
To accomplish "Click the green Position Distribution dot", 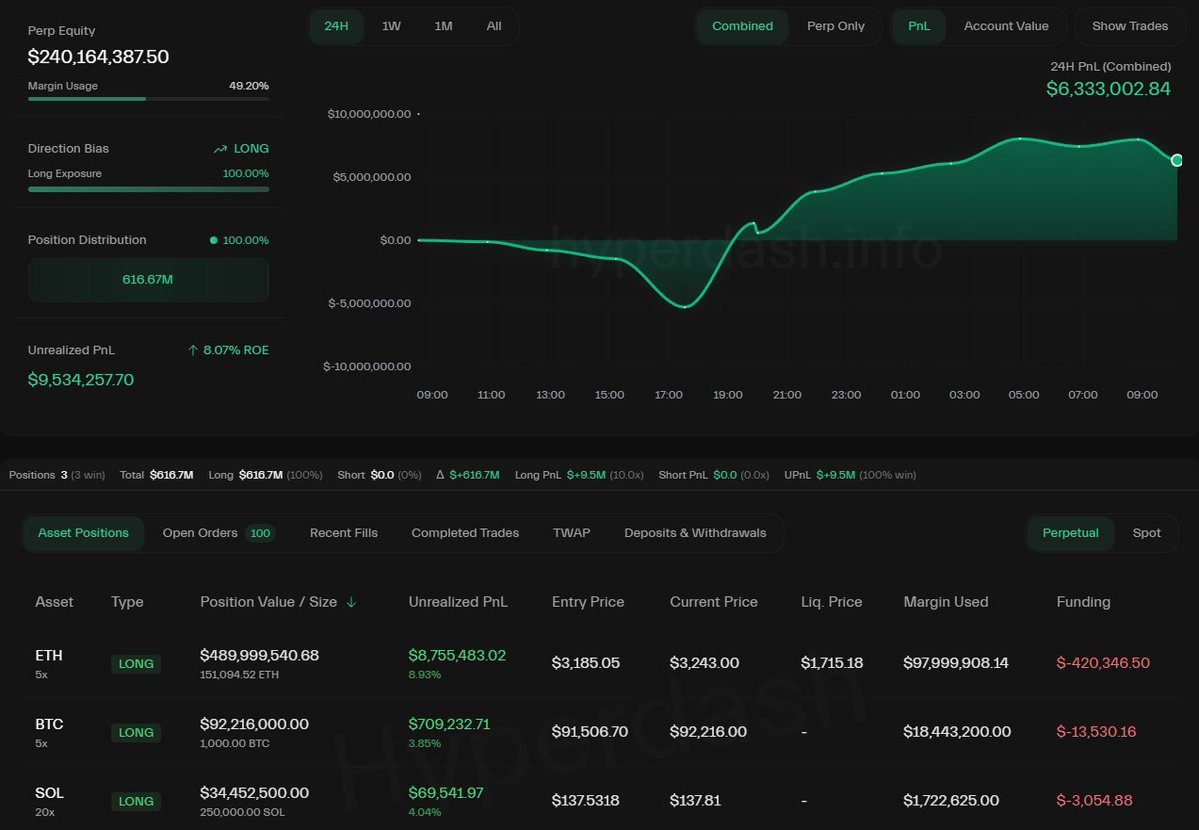I will (213, 241).
